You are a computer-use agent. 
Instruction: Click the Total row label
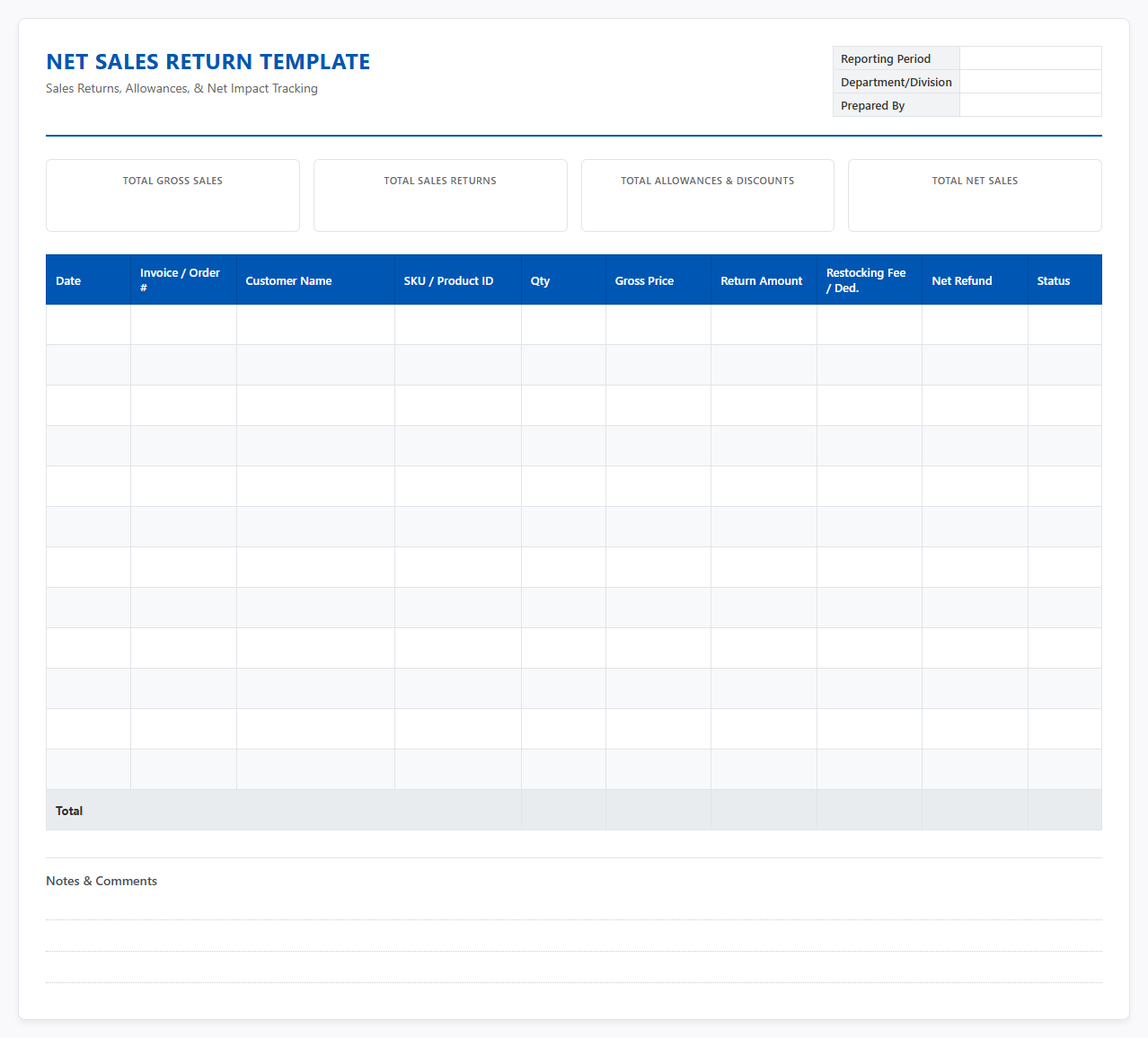[69, 811]
